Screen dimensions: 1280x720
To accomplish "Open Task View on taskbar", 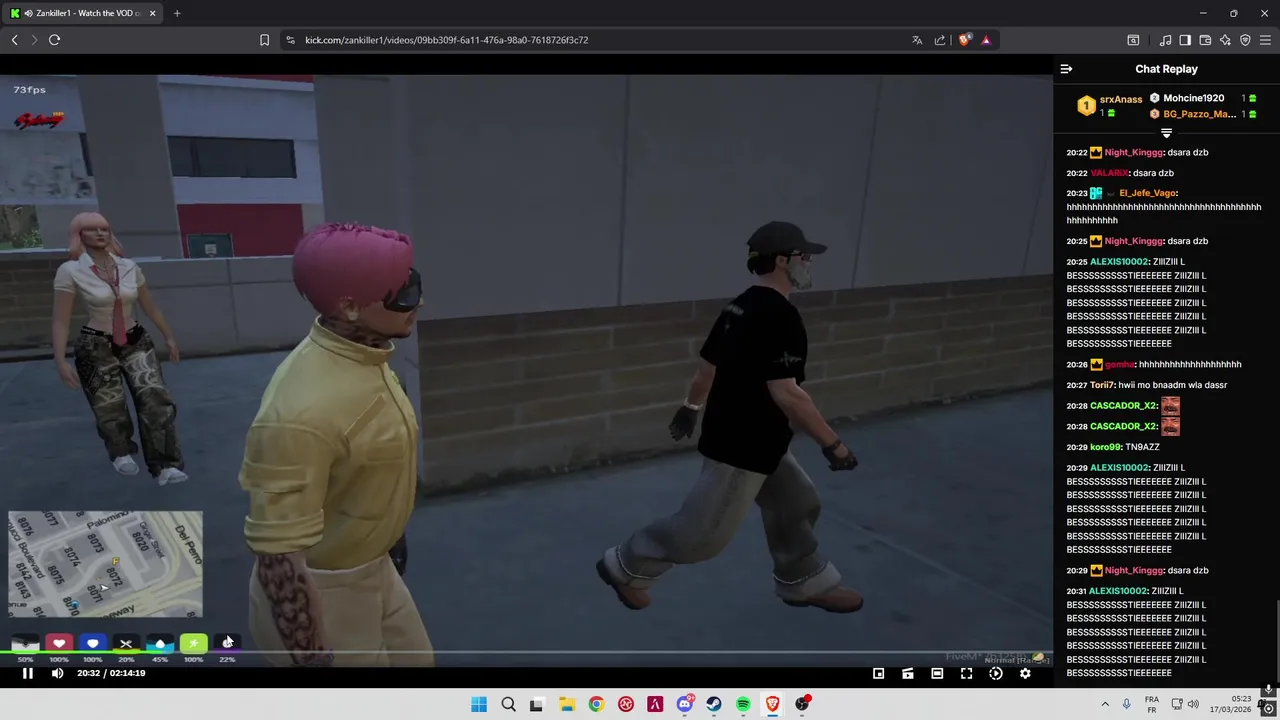I will [x=536, y=704].
